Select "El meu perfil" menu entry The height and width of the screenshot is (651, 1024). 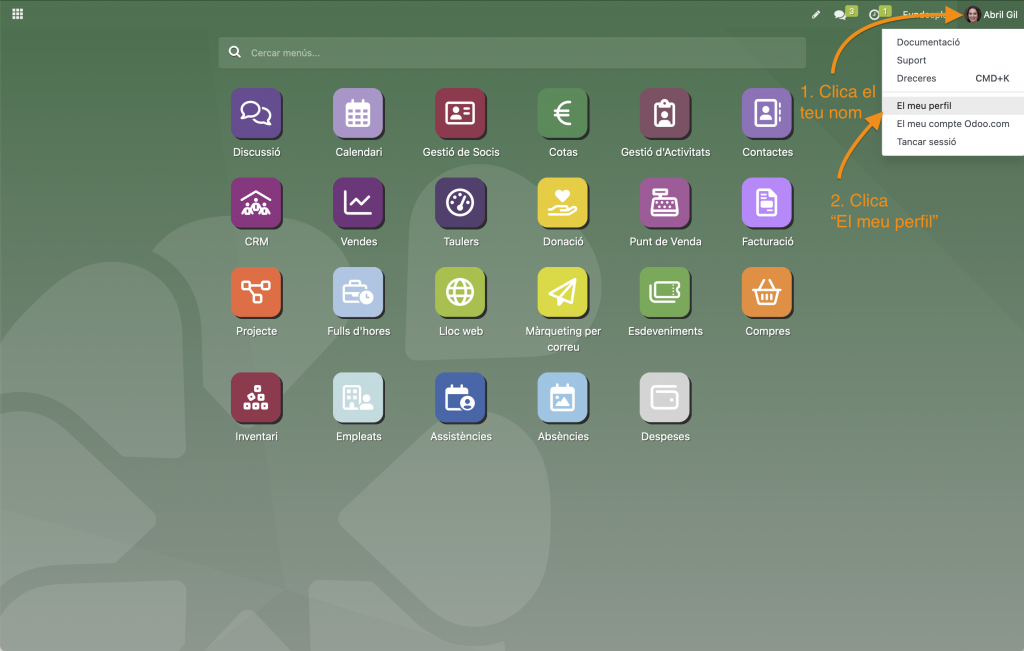pyautogui.click(x=924, y=105)
